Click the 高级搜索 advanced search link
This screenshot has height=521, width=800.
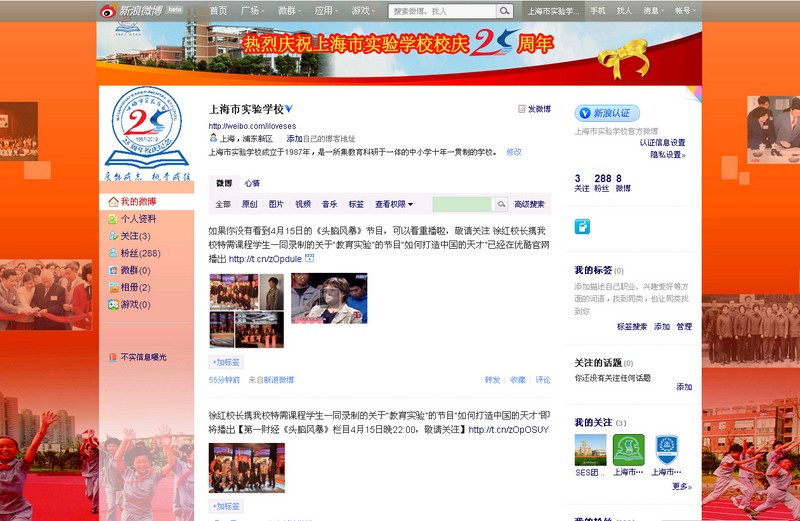[x=529, y=204]
